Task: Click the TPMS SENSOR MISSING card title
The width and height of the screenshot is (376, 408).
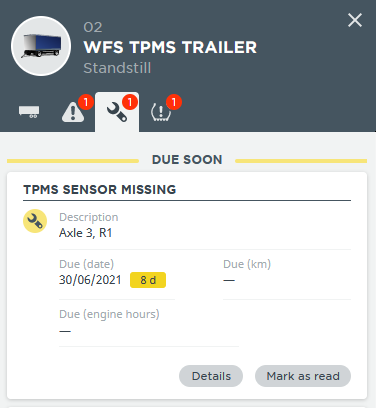Action: point(100,190)
